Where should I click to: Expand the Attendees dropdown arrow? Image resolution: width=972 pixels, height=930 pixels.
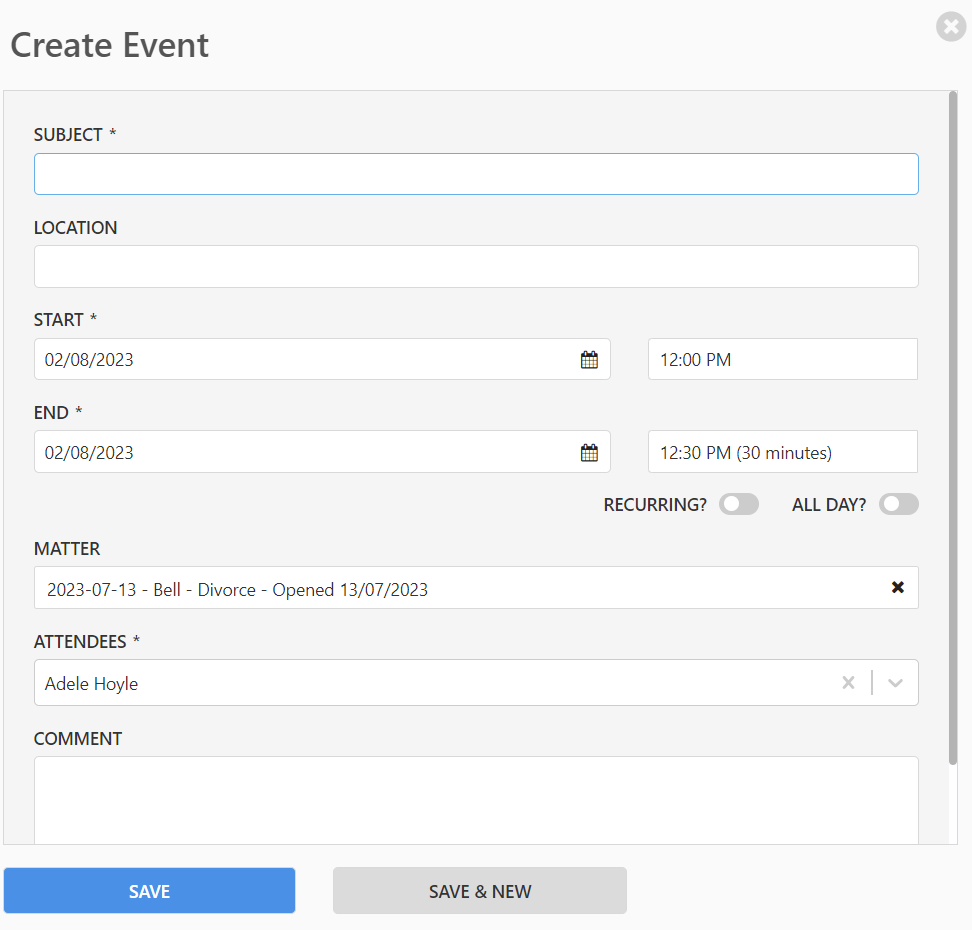[x=895, y=683]
